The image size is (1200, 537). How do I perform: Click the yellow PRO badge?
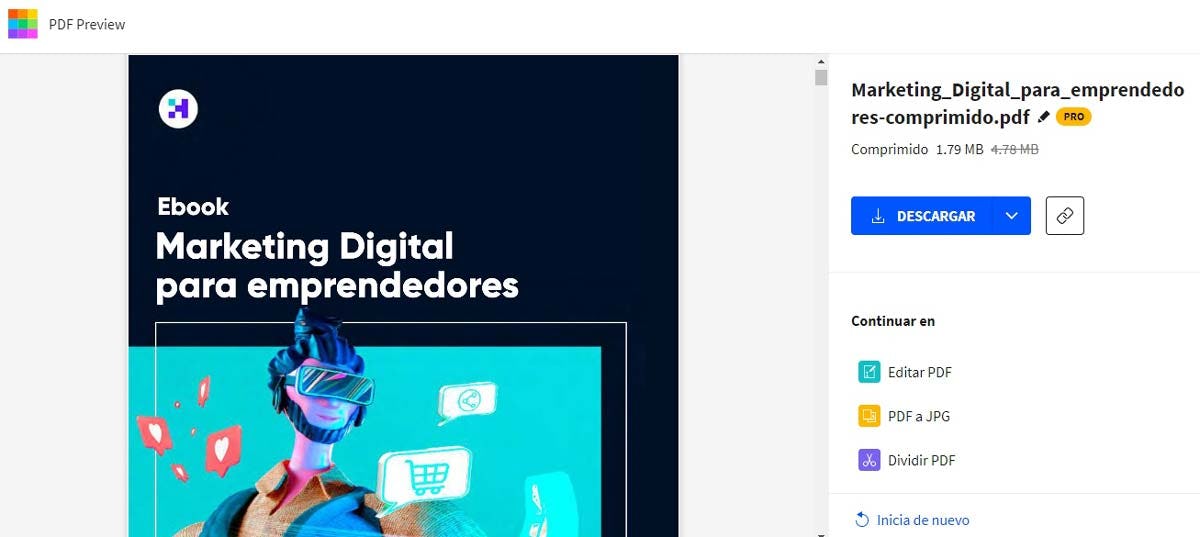point(1073,117)
